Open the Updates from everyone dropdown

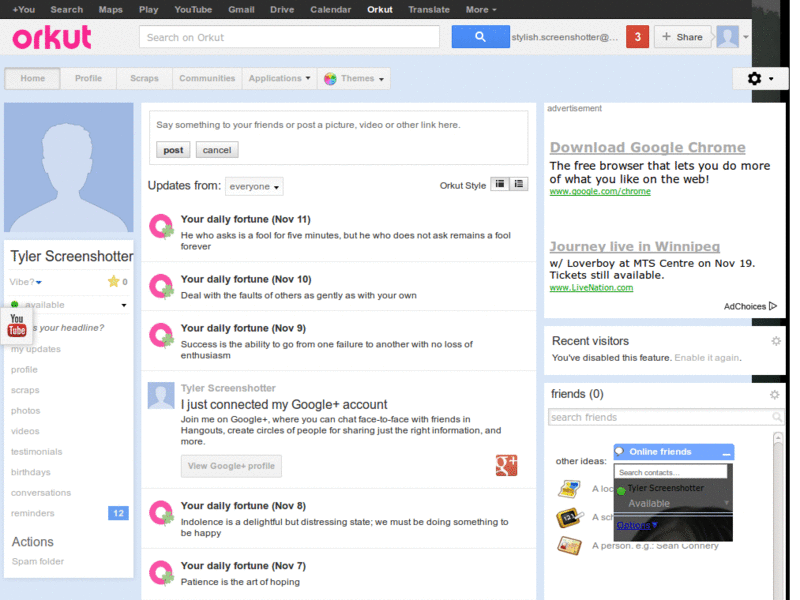point(254,186)
